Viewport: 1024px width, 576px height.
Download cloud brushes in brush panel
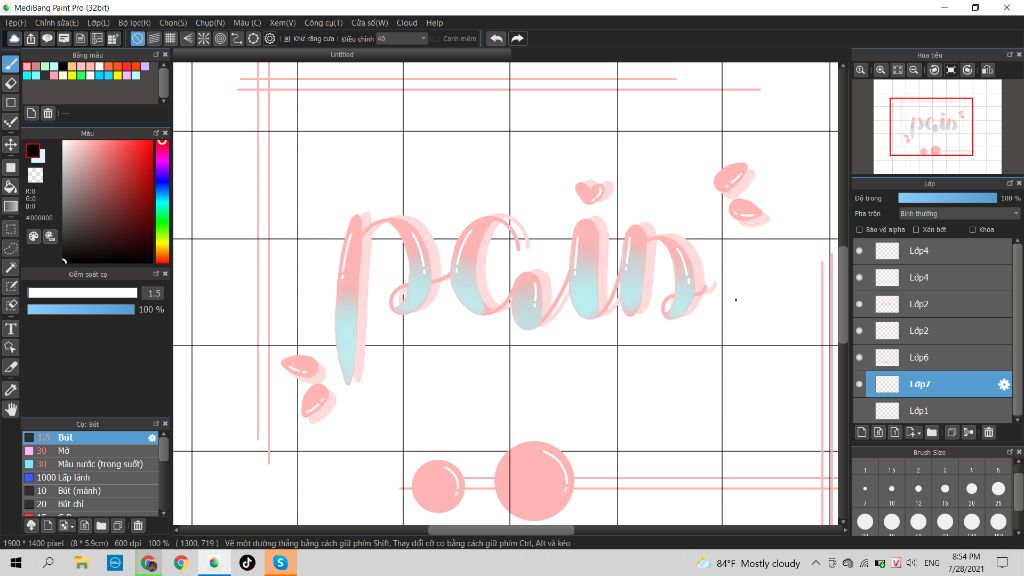pyautogui.click(x=31, y=525)
